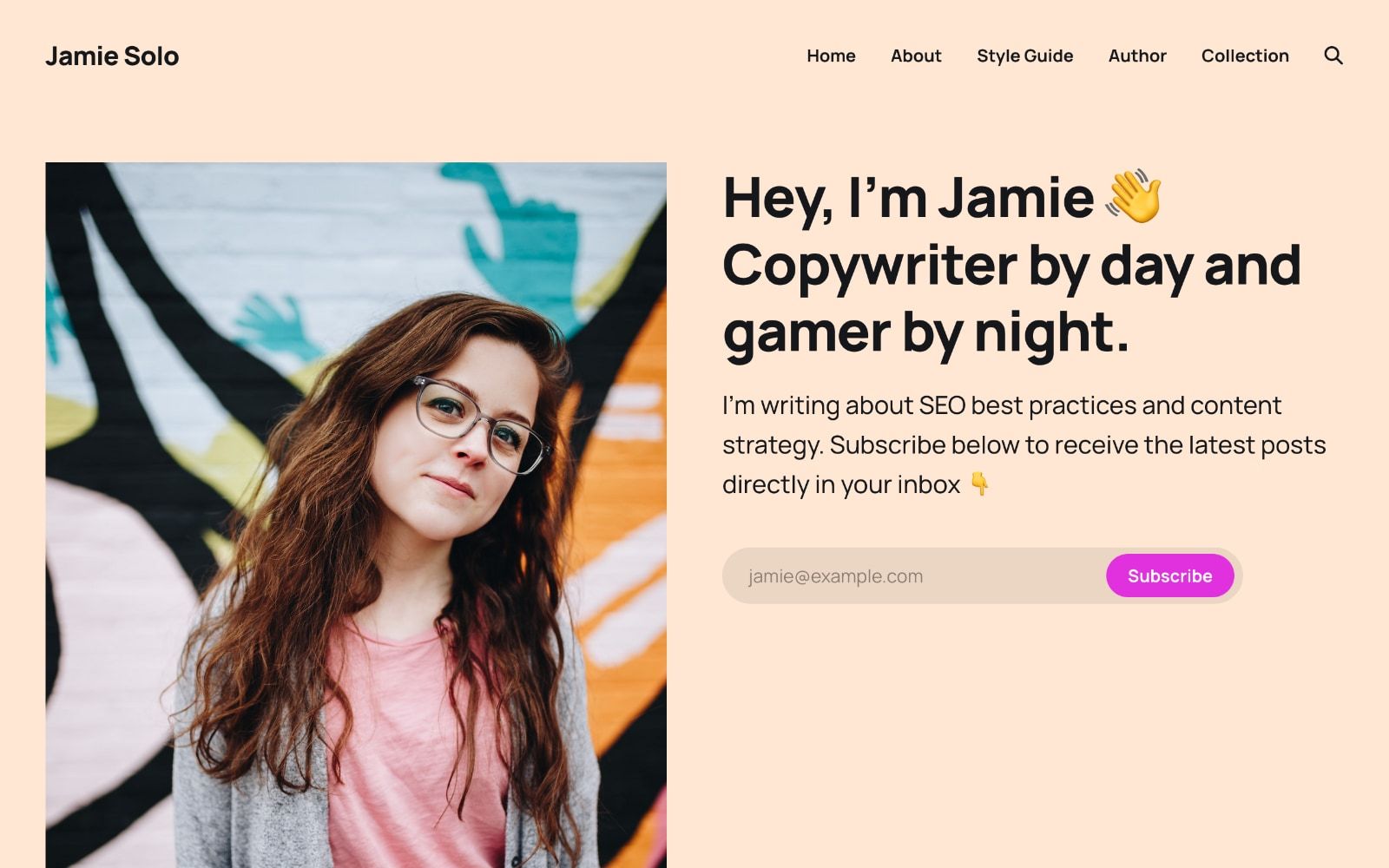1389x868 pixels.
Task: Click the "Copywriter by day and" heading line
Action: [x=1011, y=266]
